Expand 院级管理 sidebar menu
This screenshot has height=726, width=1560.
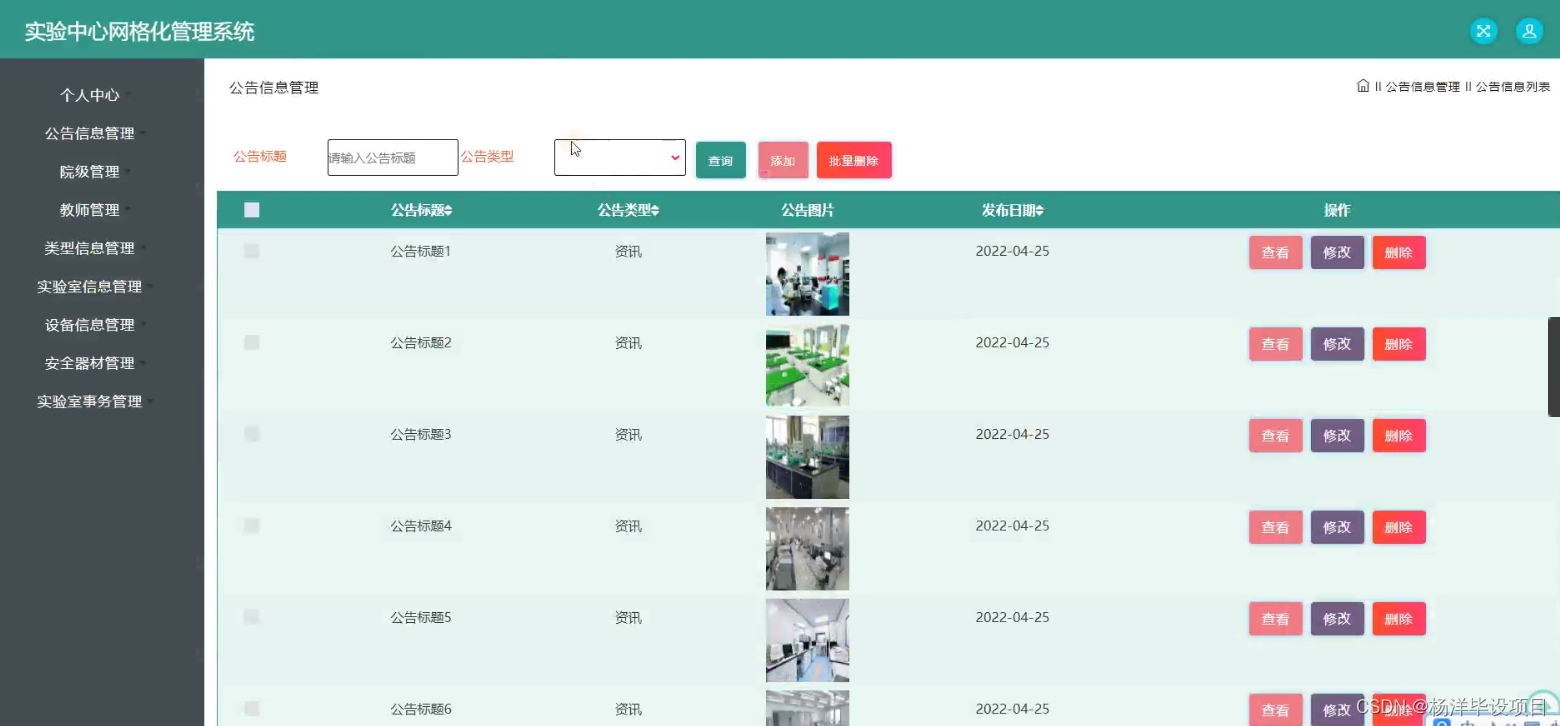(x=95, y=172)
